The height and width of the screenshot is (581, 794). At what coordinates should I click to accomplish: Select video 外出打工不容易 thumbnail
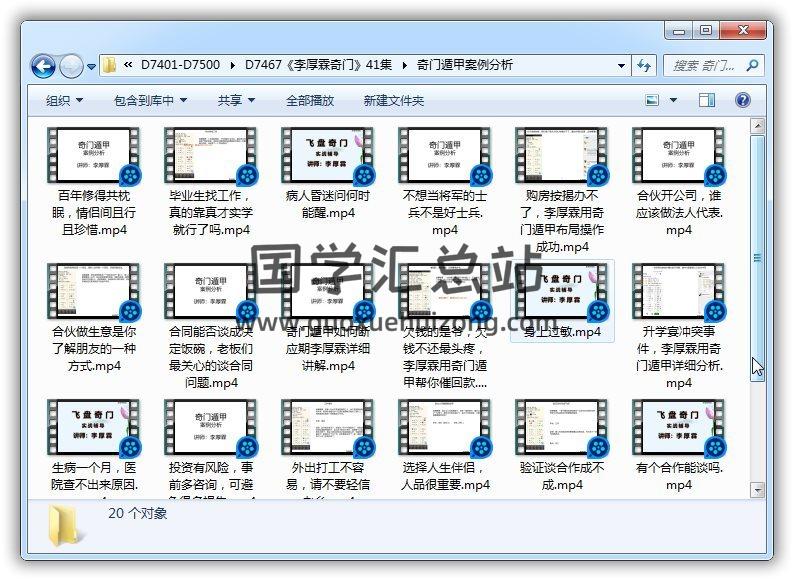[328, 428]
